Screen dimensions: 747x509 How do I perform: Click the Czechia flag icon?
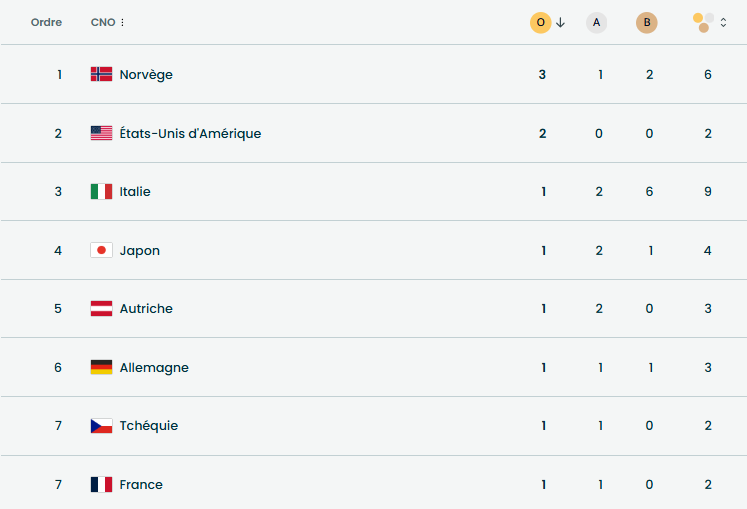[x=101, y=426]
